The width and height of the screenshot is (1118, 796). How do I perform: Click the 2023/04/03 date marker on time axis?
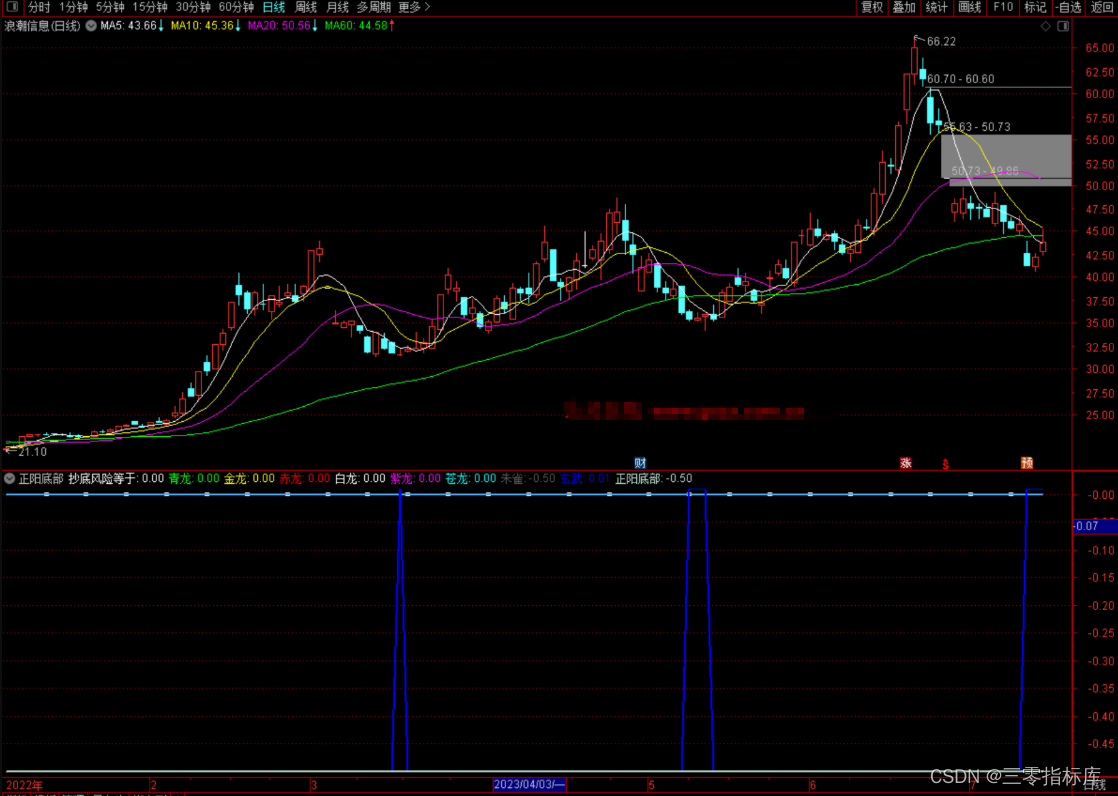(530, 785)
